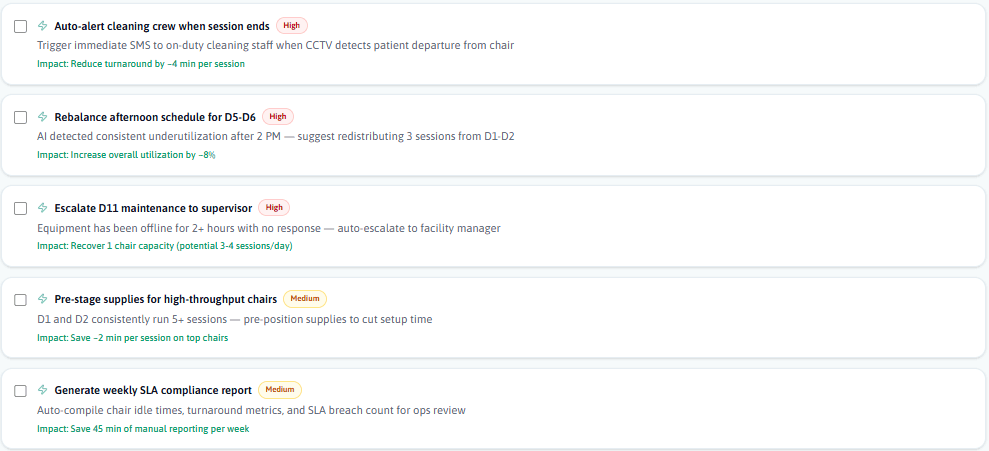Click the High badge on Auto-alert card
Image resolution: width=989 pixels, height=451 pixels.
coord(291,25)
